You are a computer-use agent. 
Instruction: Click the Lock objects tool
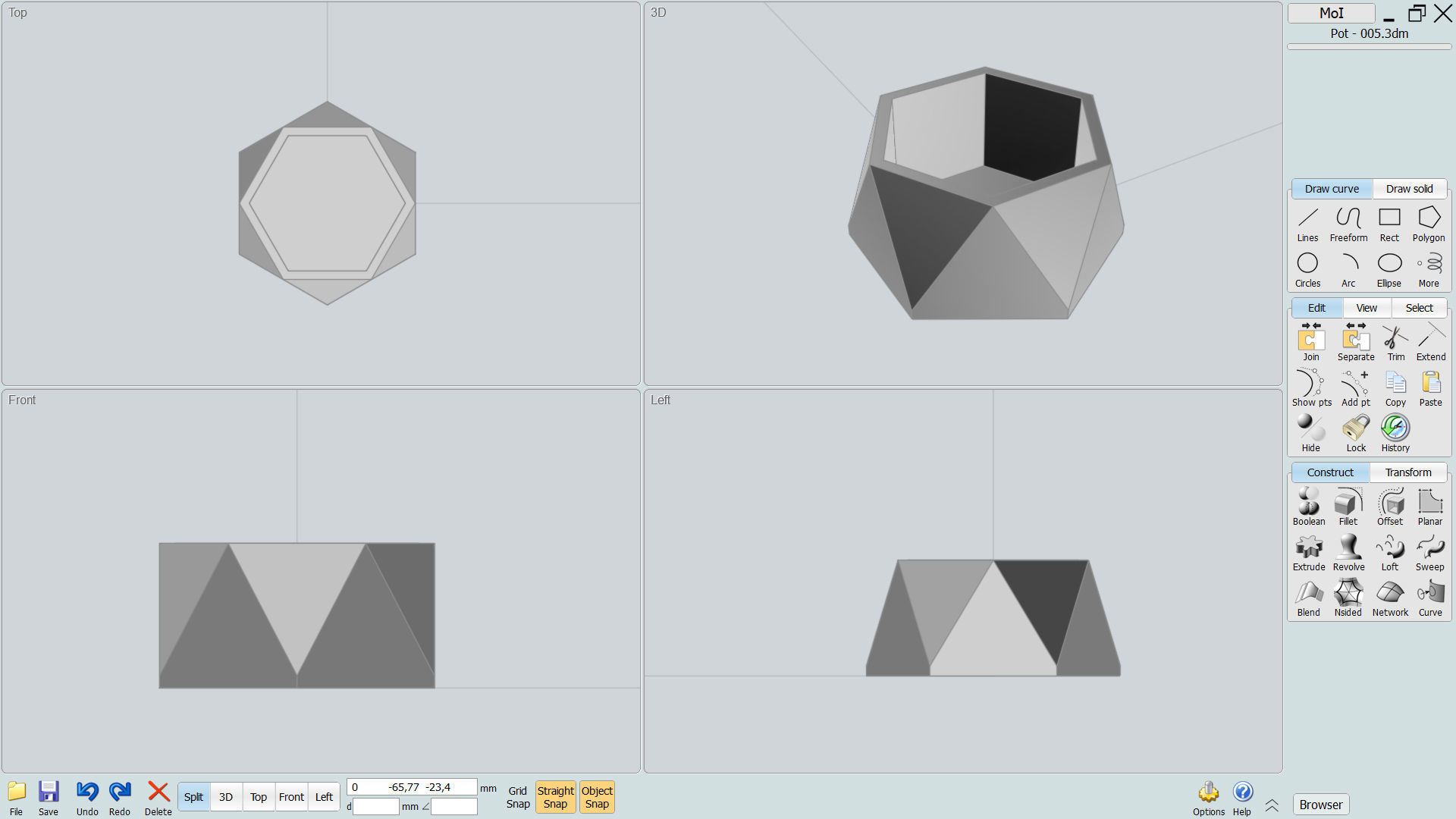coord(1356,434)
